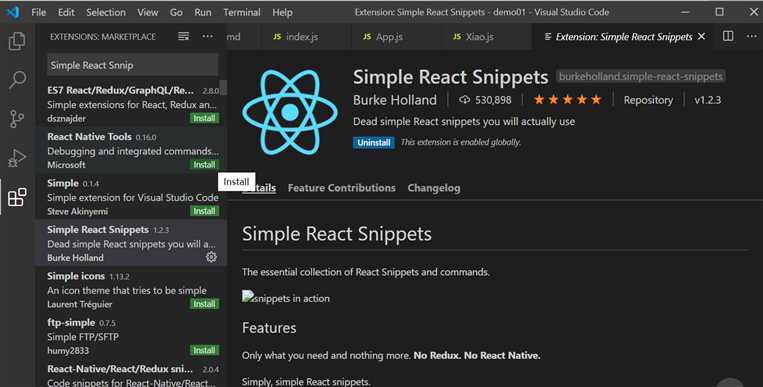Screen dimensions: 763x387
Task: Open the Search view in the activity bar
Action: pyautogui.click(x=17, y=79)
